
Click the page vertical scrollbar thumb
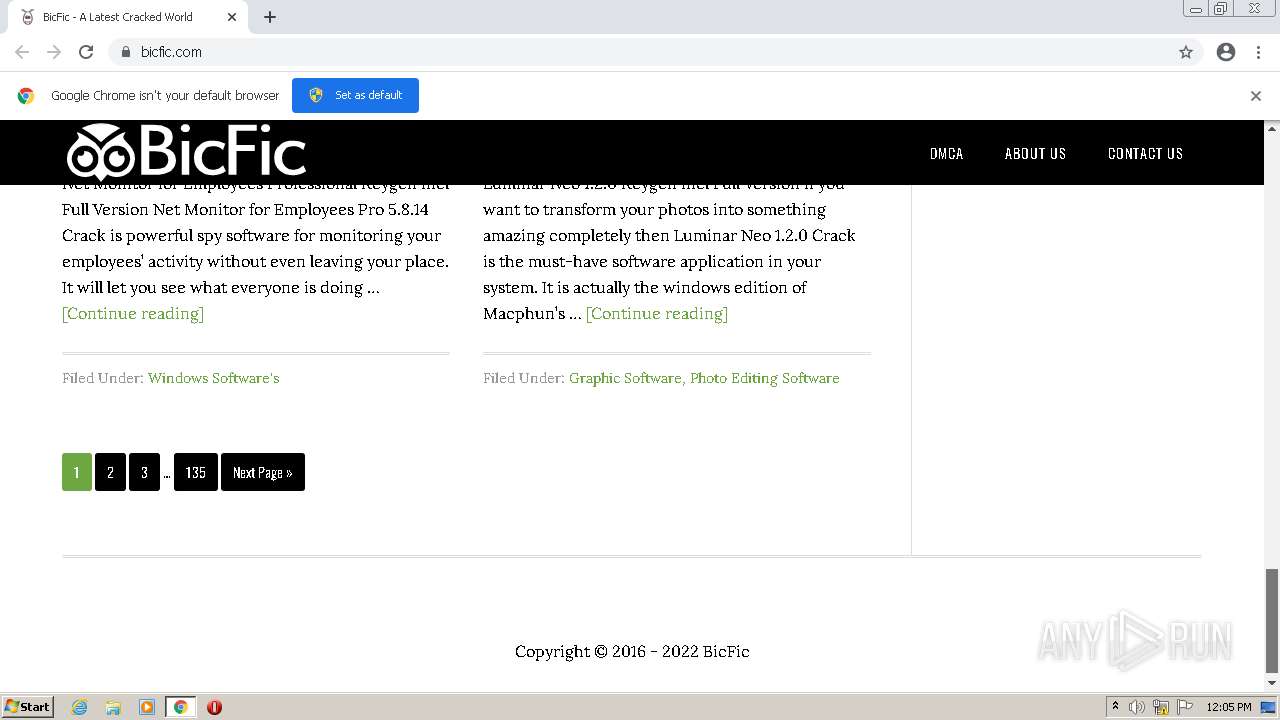pyautogui.click(x=1272, y=621)
